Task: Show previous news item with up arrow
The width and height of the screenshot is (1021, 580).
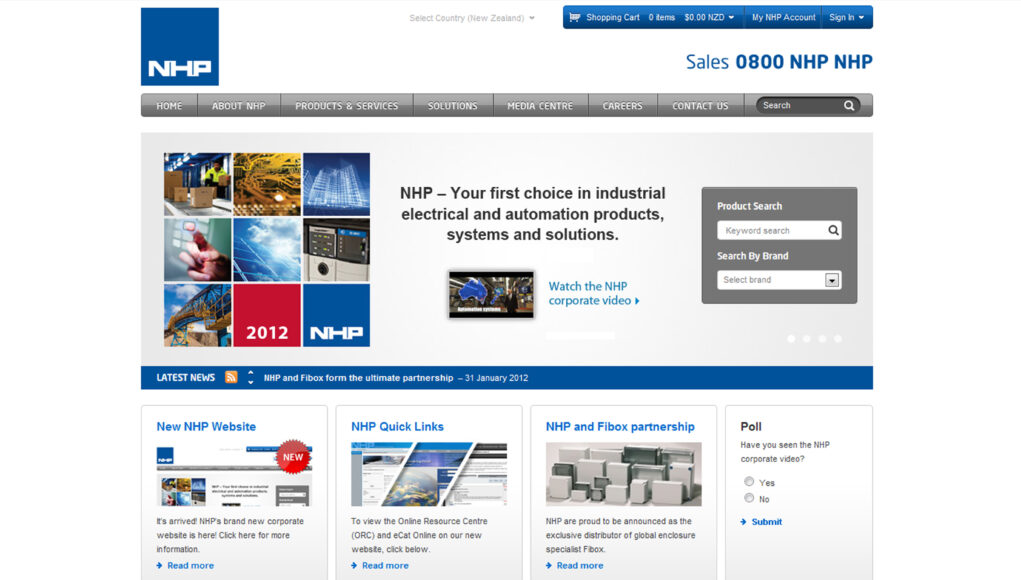Action: click(x=251, y=373)
